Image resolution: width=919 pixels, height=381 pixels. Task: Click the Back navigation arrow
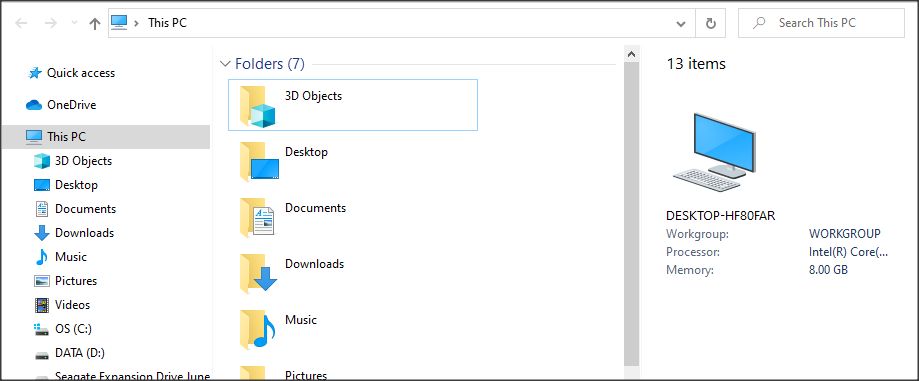point(21,23)
